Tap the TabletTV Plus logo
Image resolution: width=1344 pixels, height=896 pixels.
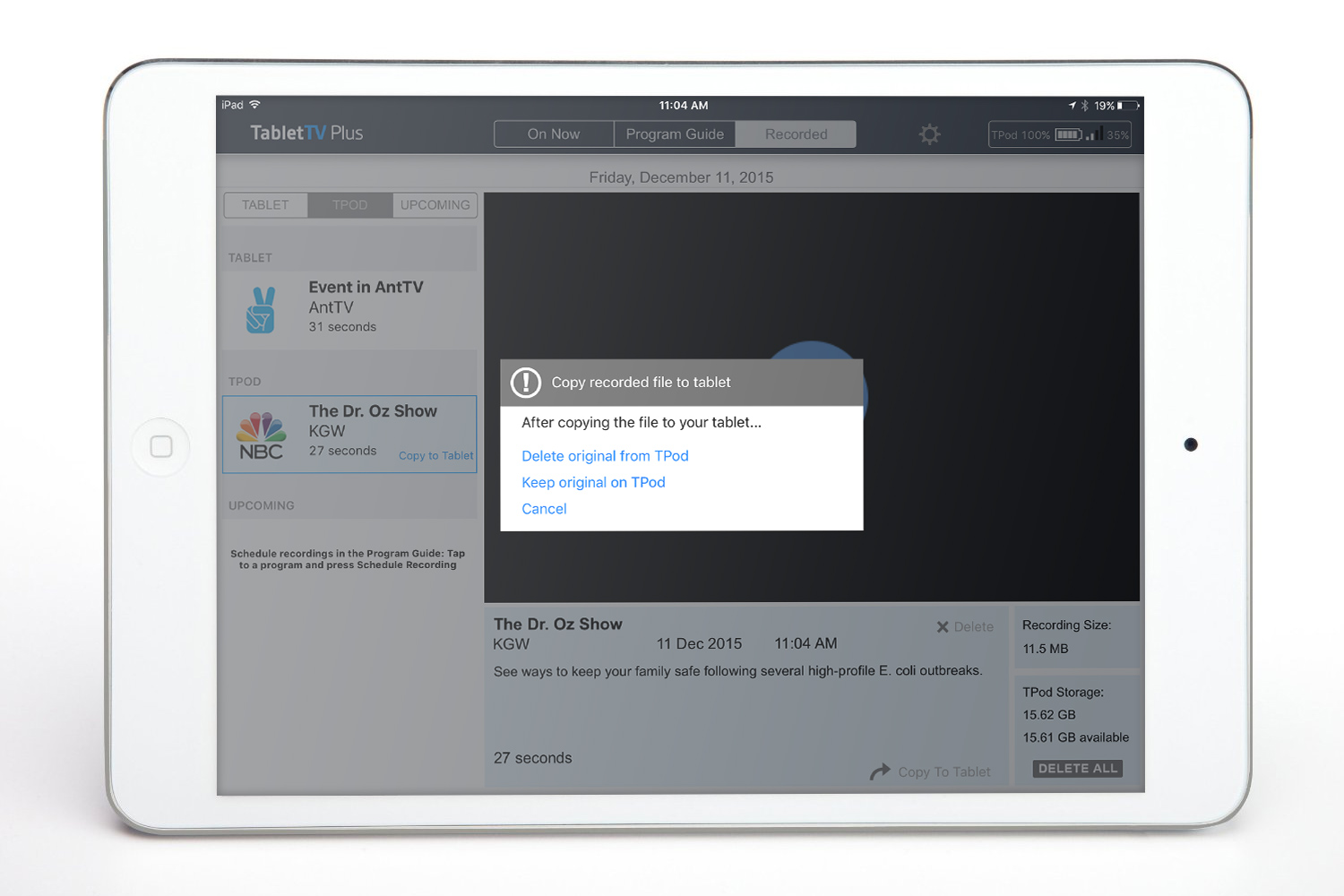tap(306, 134)
